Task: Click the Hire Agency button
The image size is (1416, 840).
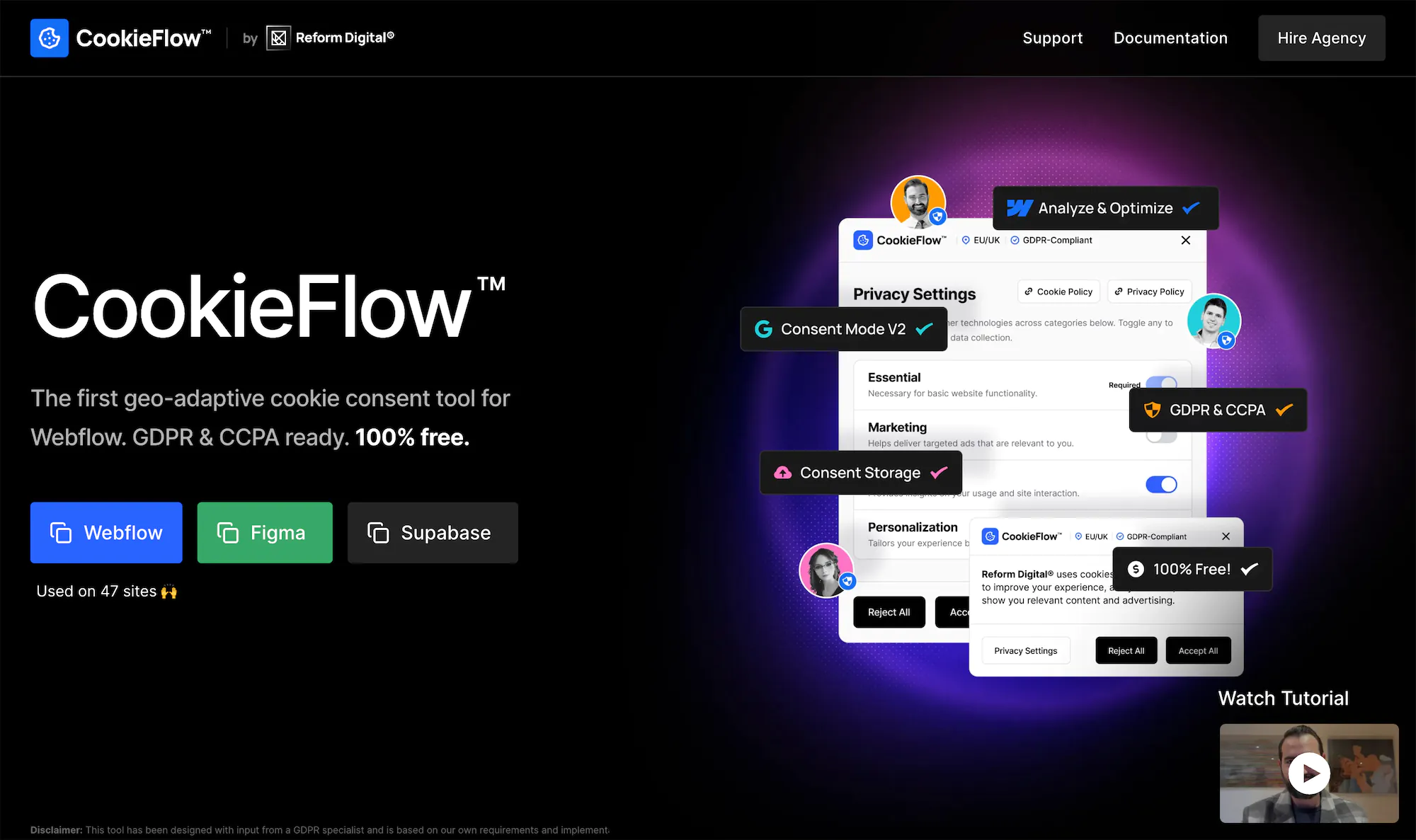Action: (x=1321, y=38)
